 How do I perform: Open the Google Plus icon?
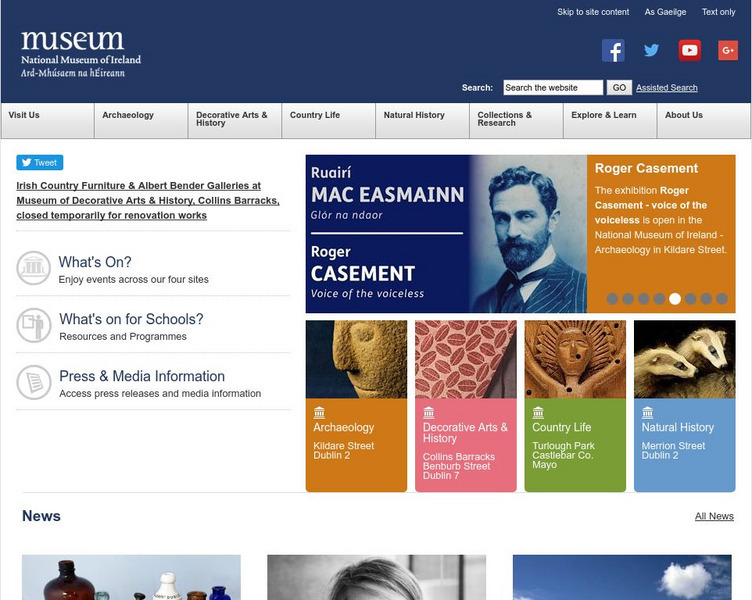pos(728,50)
